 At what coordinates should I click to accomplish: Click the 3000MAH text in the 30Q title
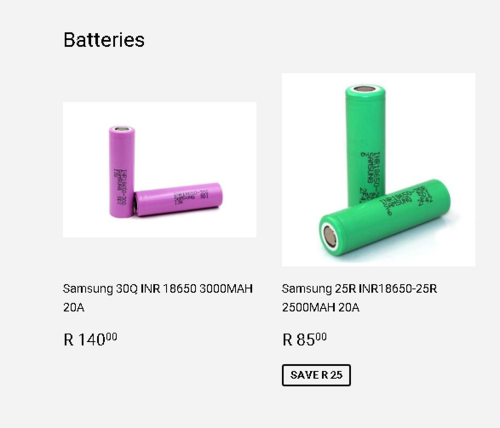(226, 288)
